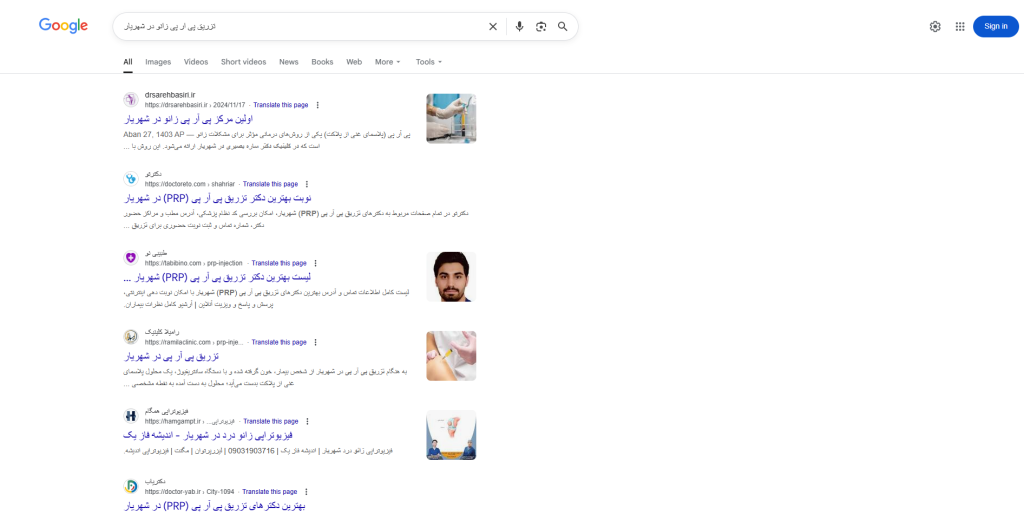Open the doctoreto.com result title link
Viewport: 1024px width, 514px height.
click(x=217, y=198)
